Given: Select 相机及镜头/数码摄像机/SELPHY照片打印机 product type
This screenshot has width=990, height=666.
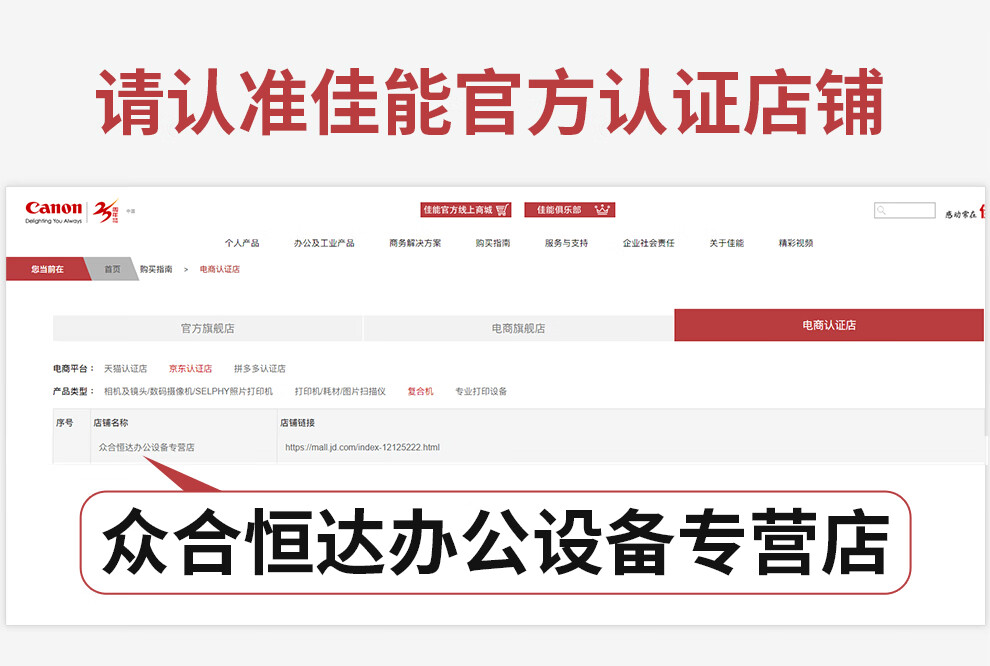Looking at the screenshot, I should pyautogui.click(x=188, y=391).
